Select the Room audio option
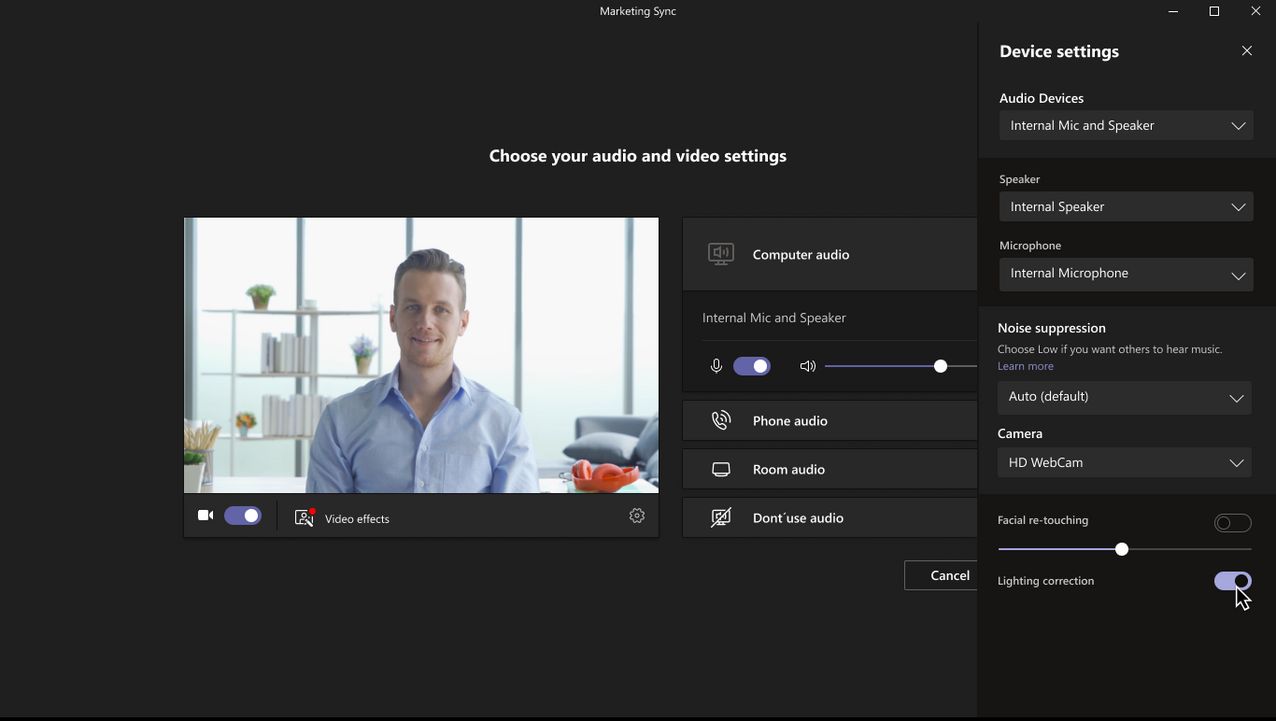This screenshot has width=1276, height=721. pos(830,469)
